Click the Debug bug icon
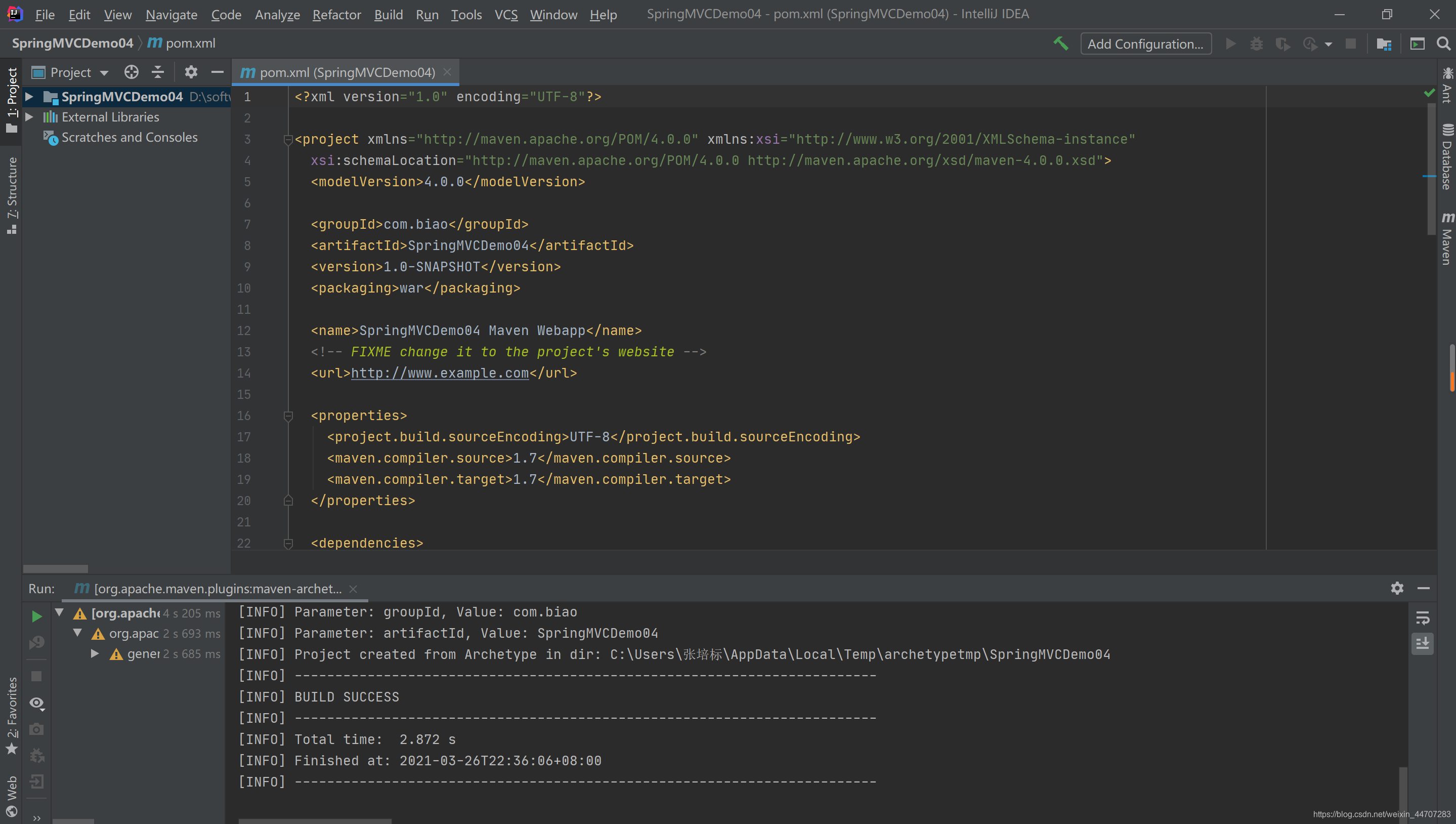 tap(1256, 44)
